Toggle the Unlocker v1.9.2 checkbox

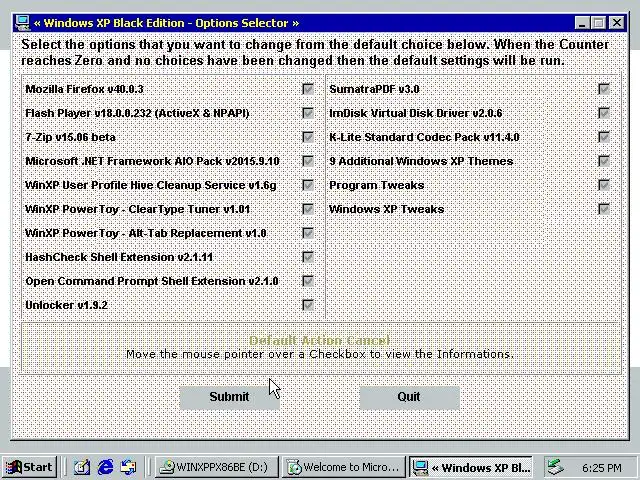tap(308, 305)
